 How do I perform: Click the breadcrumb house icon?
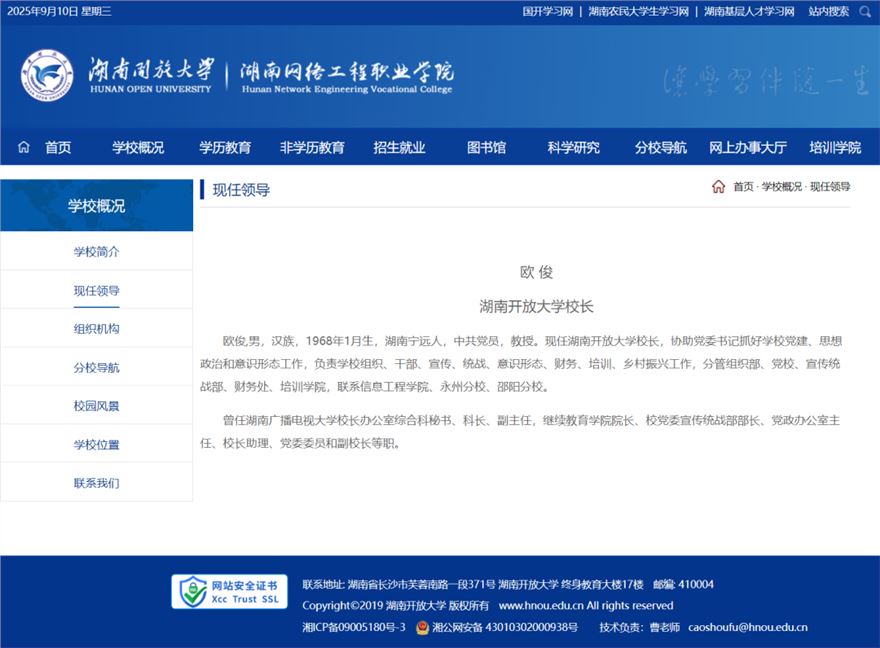click(718, 187)
